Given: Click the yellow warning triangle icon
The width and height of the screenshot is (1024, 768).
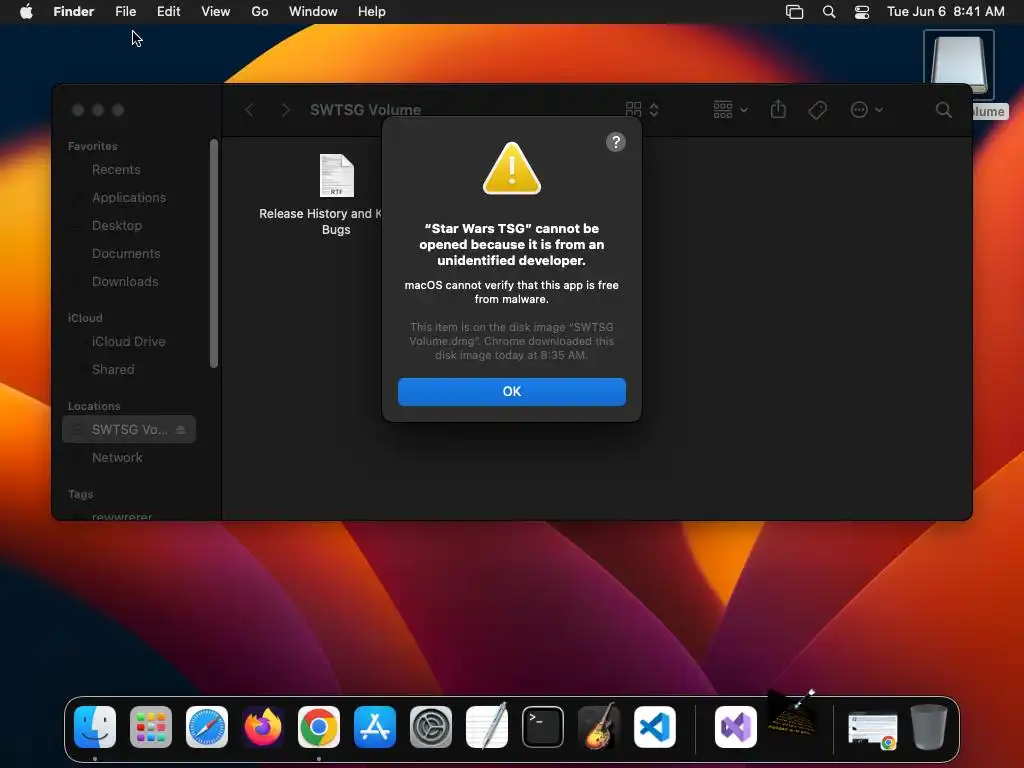Looking at the screenshot, I should 511,168.
